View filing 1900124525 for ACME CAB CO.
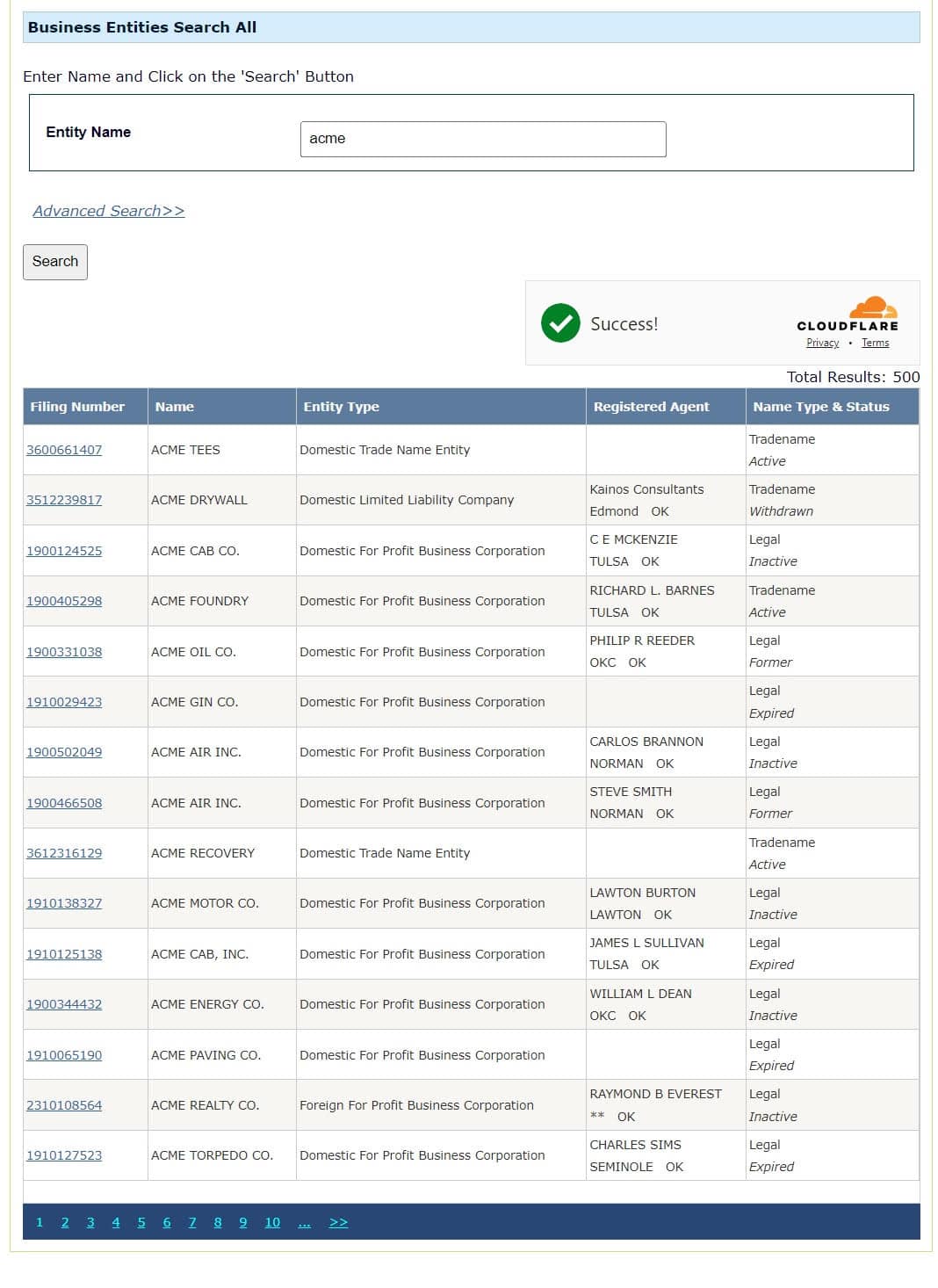 [64, 551]
